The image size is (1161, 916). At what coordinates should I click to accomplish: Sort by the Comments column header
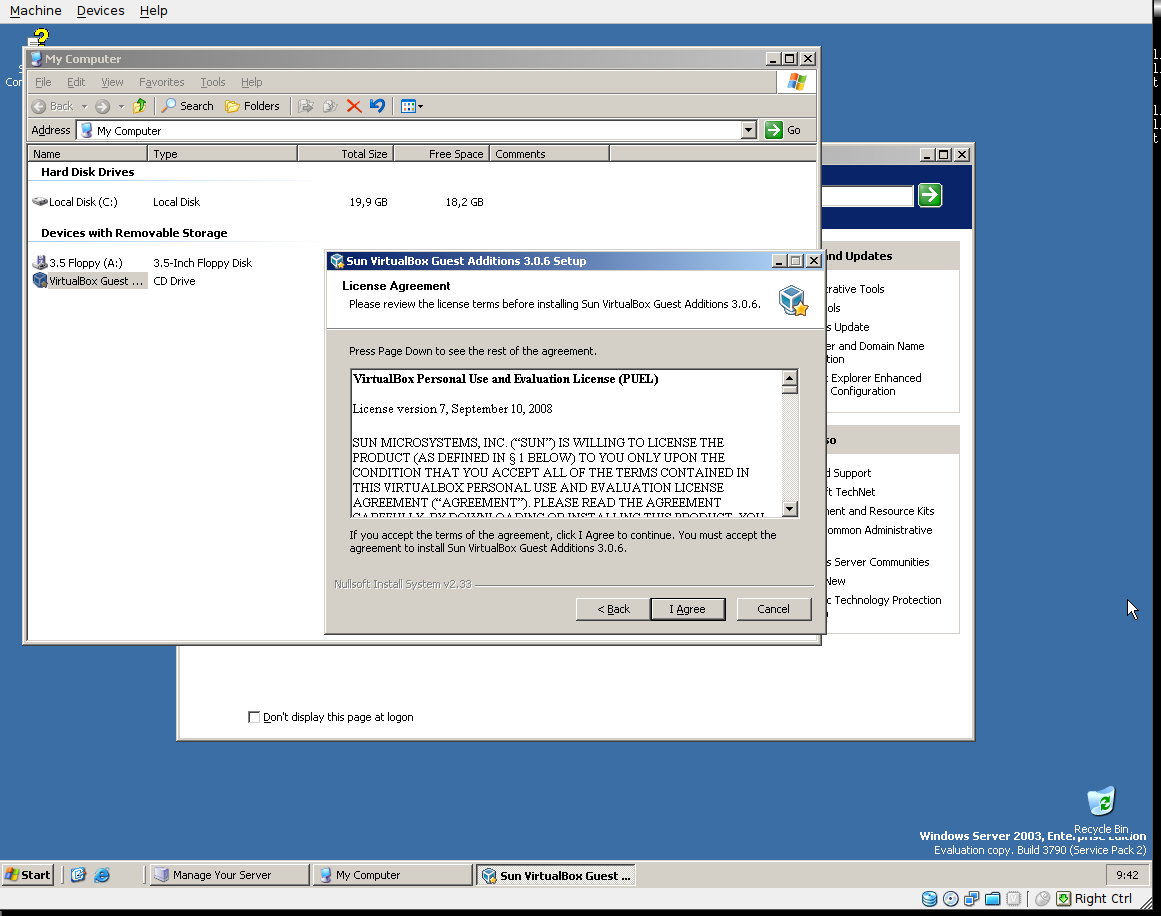549,154
